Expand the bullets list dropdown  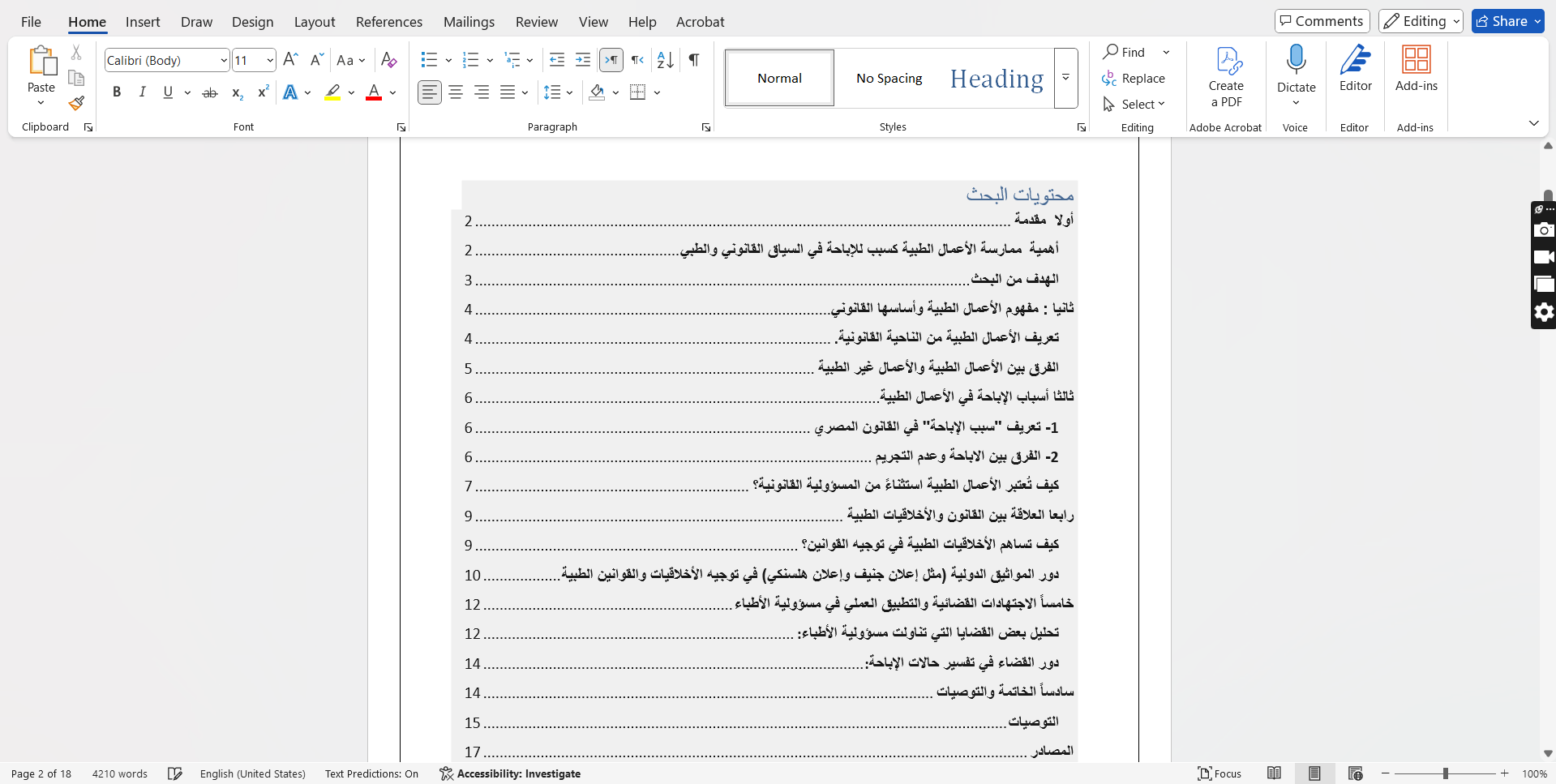tap(448, 60)
